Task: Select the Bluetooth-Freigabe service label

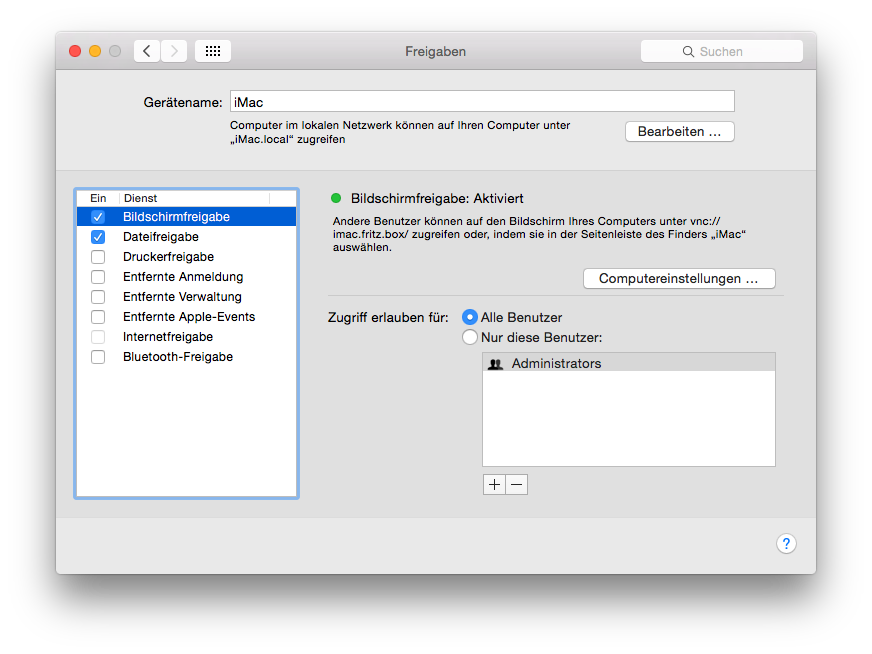Action: point(178,357)
